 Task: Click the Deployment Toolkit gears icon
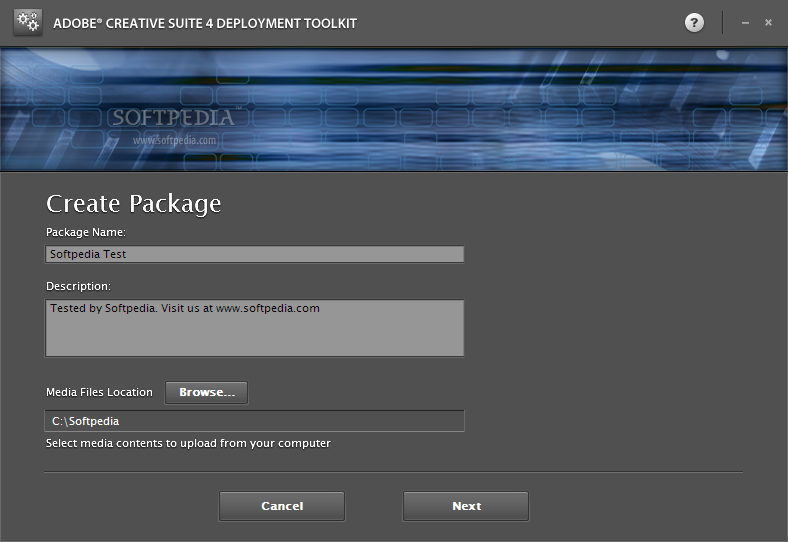(x=28, y=22)
